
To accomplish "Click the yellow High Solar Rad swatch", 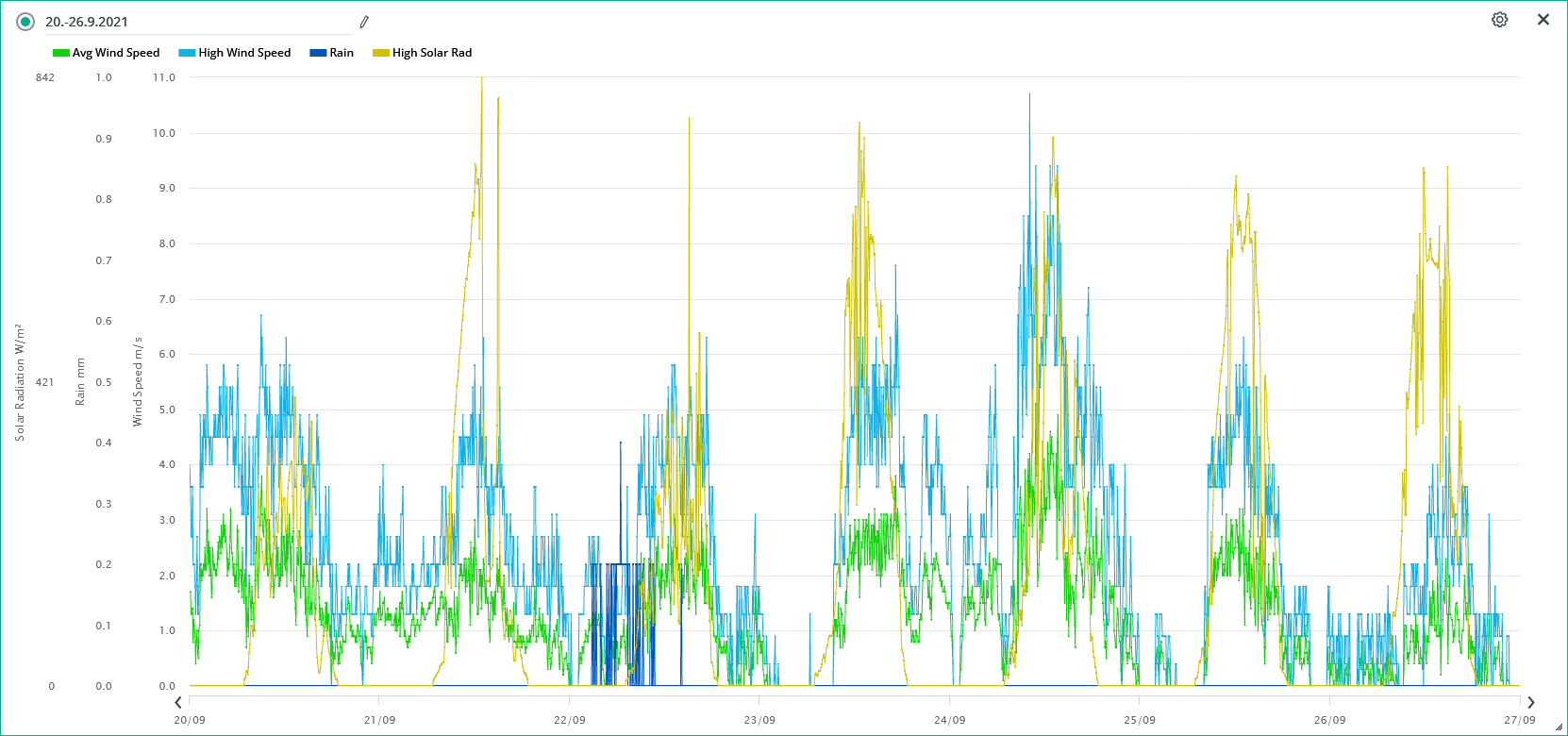I will (x=381, y=53).
